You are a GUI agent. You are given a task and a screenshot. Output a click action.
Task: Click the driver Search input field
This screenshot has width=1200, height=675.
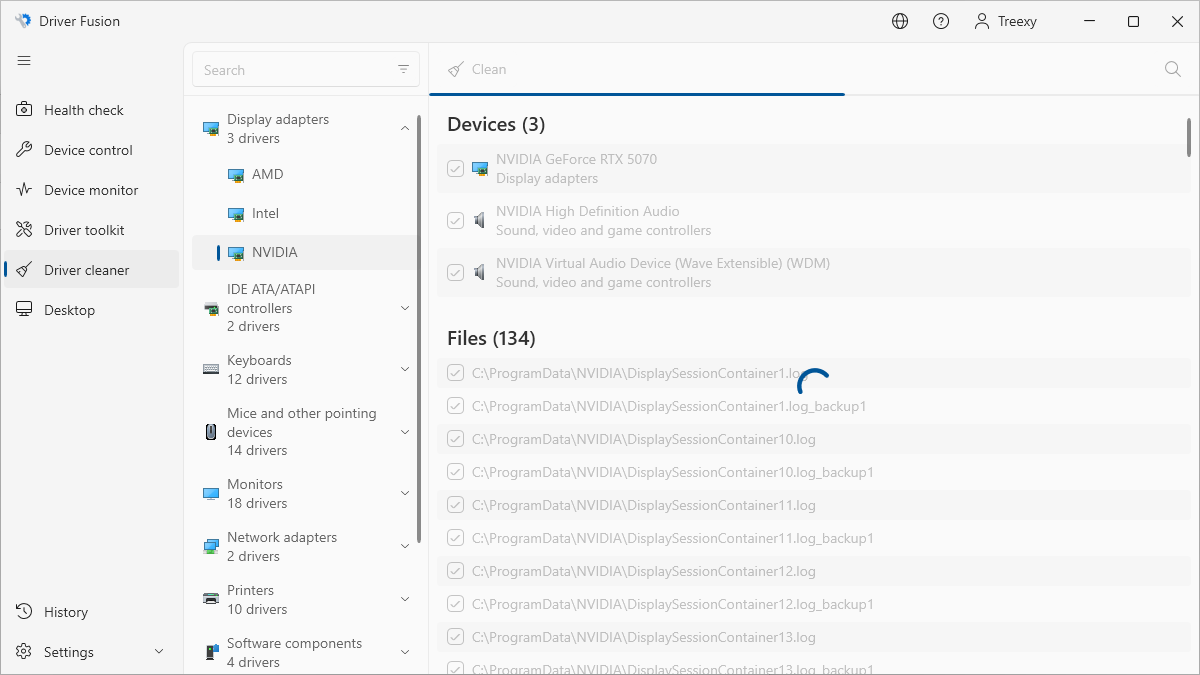[295, 70]
